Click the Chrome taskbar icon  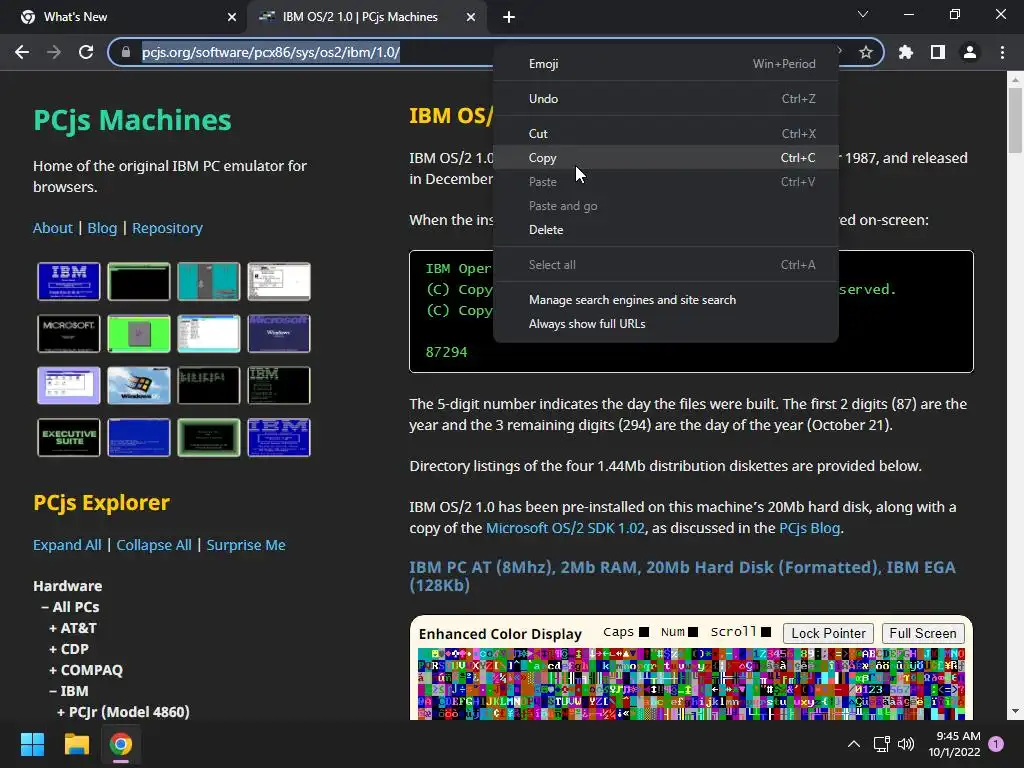tap(120, 744)
